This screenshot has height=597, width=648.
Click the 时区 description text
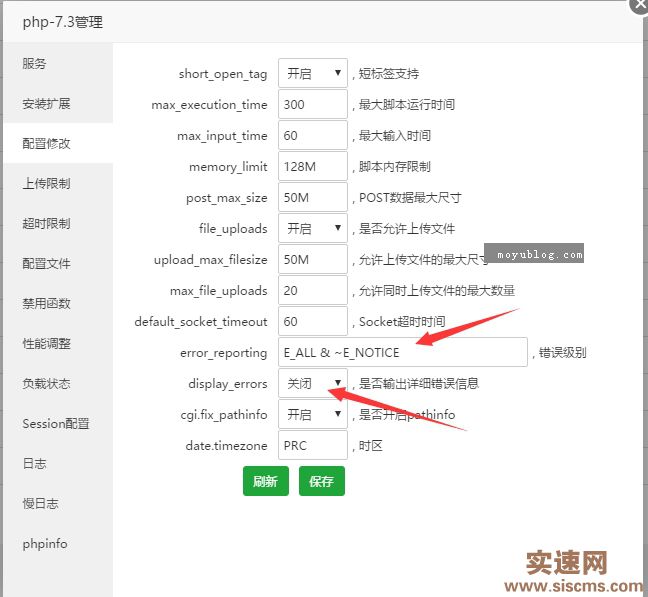[x=371, y=445]
